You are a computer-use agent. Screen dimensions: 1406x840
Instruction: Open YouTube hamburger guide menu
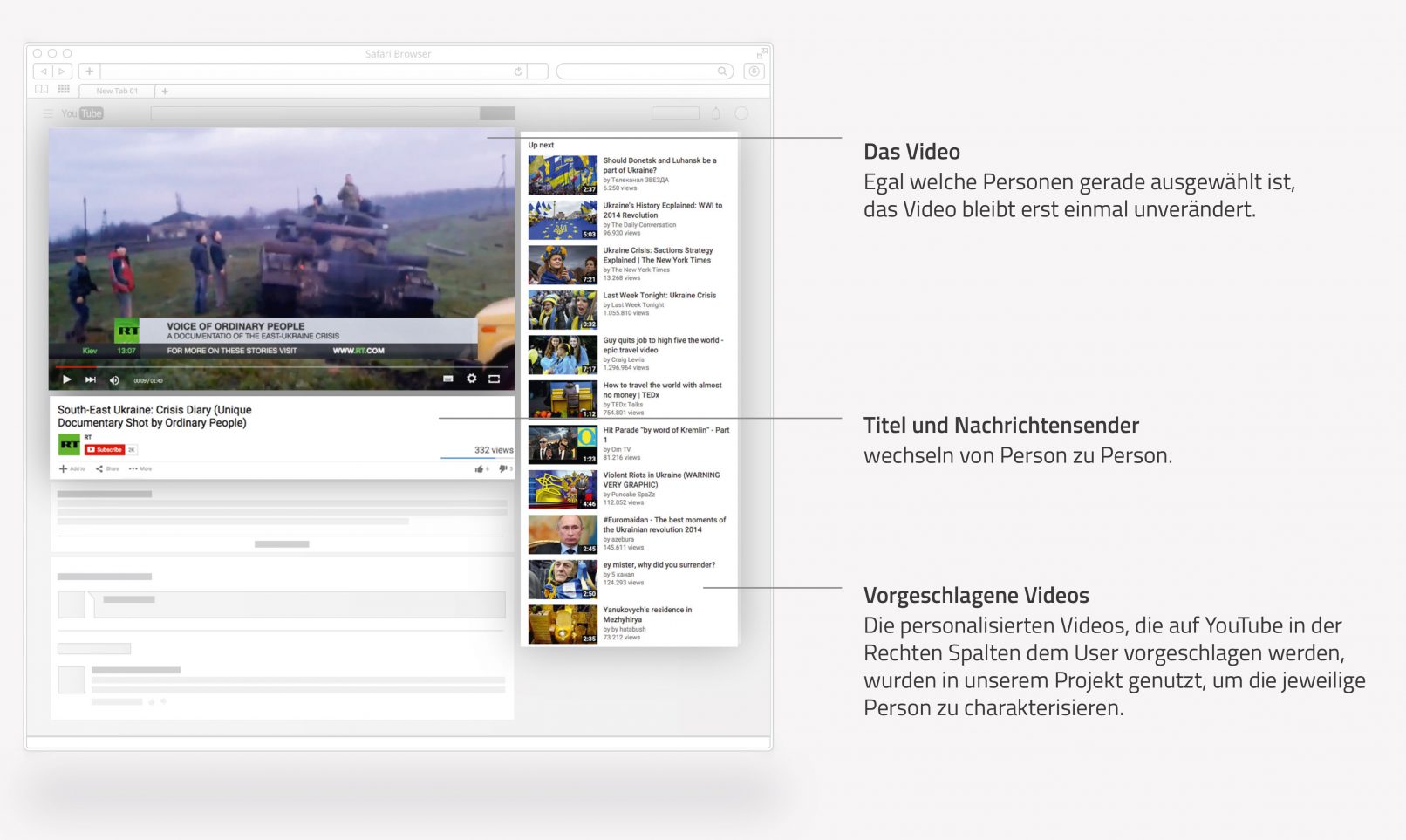[x=48, y=113]
